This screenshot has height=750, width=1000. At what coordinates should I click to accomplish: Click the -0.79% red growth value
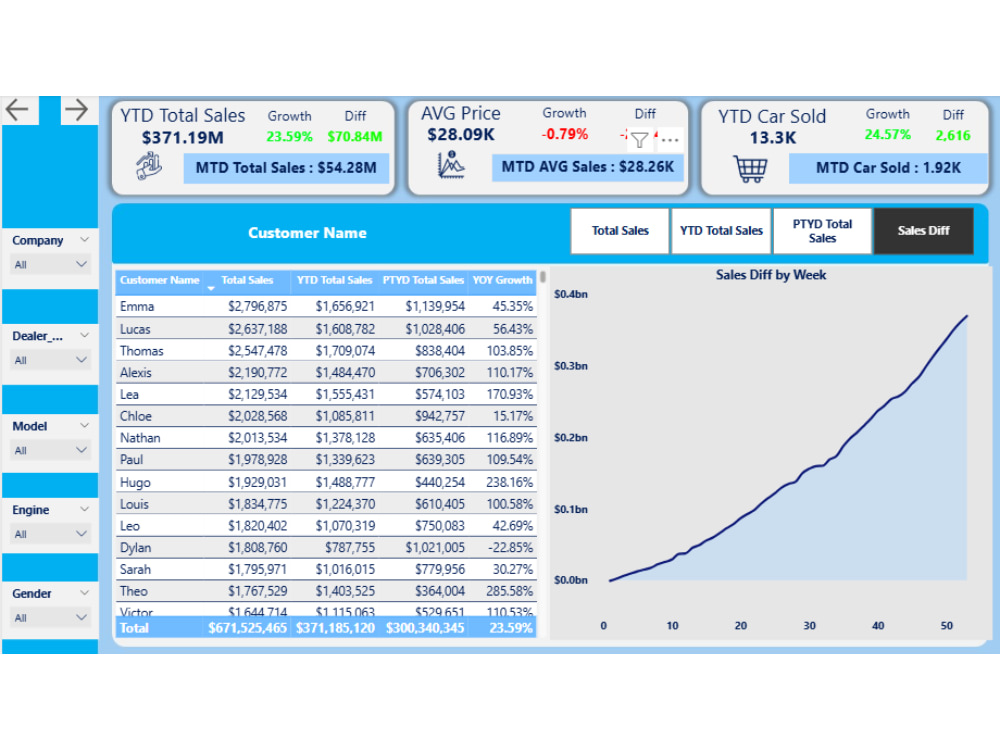[564, 134]
